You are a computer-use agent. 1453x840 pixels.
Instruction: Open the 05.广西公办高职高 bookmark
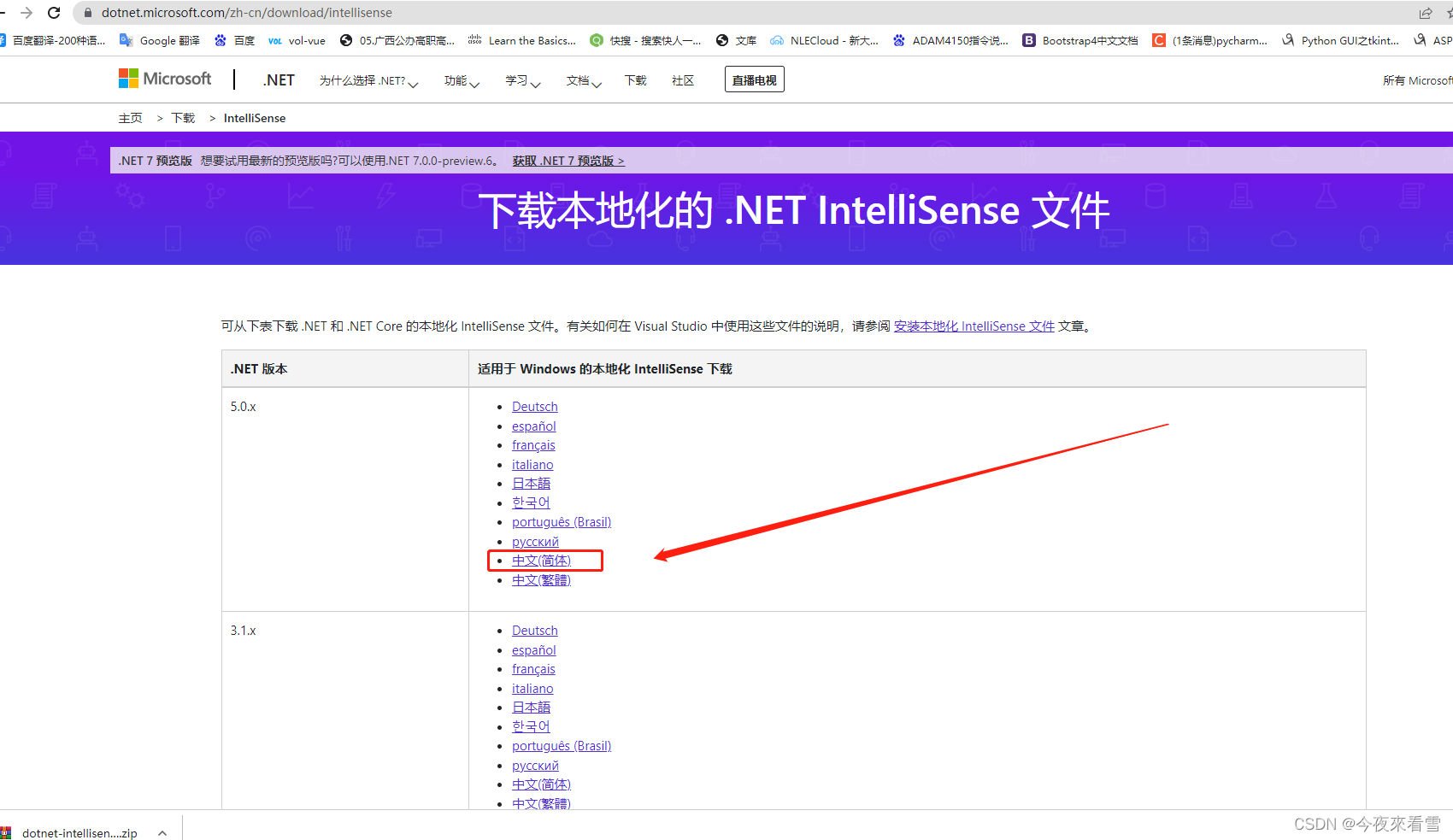click(397, 40)
